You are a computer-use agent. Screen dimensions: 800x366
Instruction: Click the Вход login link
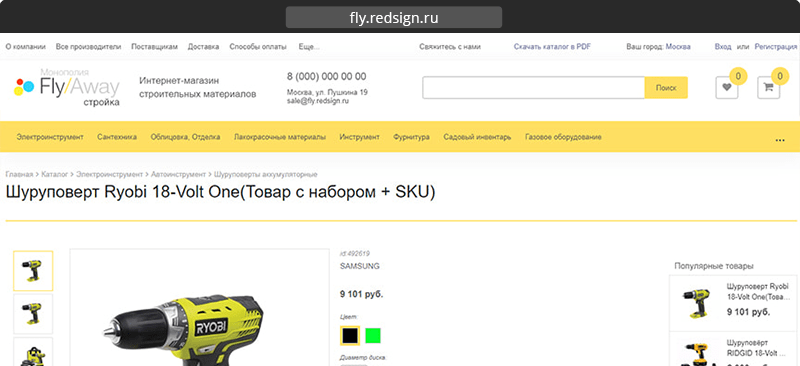click(723, 46)
